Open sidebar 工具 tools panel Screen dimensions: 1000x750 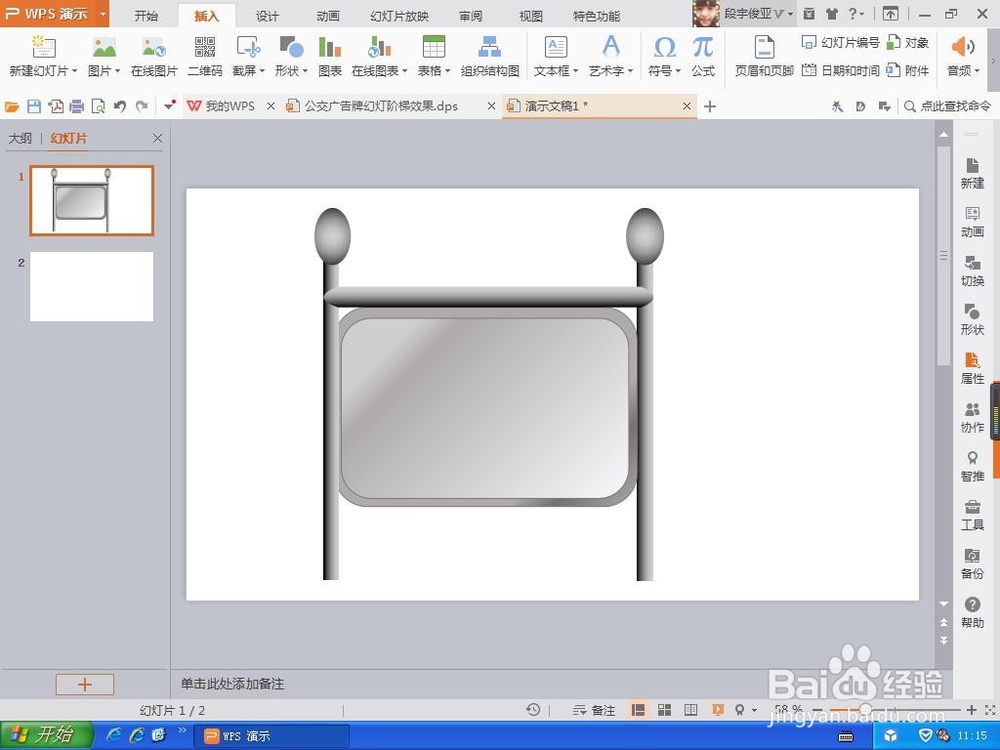[x=972, y=515]
